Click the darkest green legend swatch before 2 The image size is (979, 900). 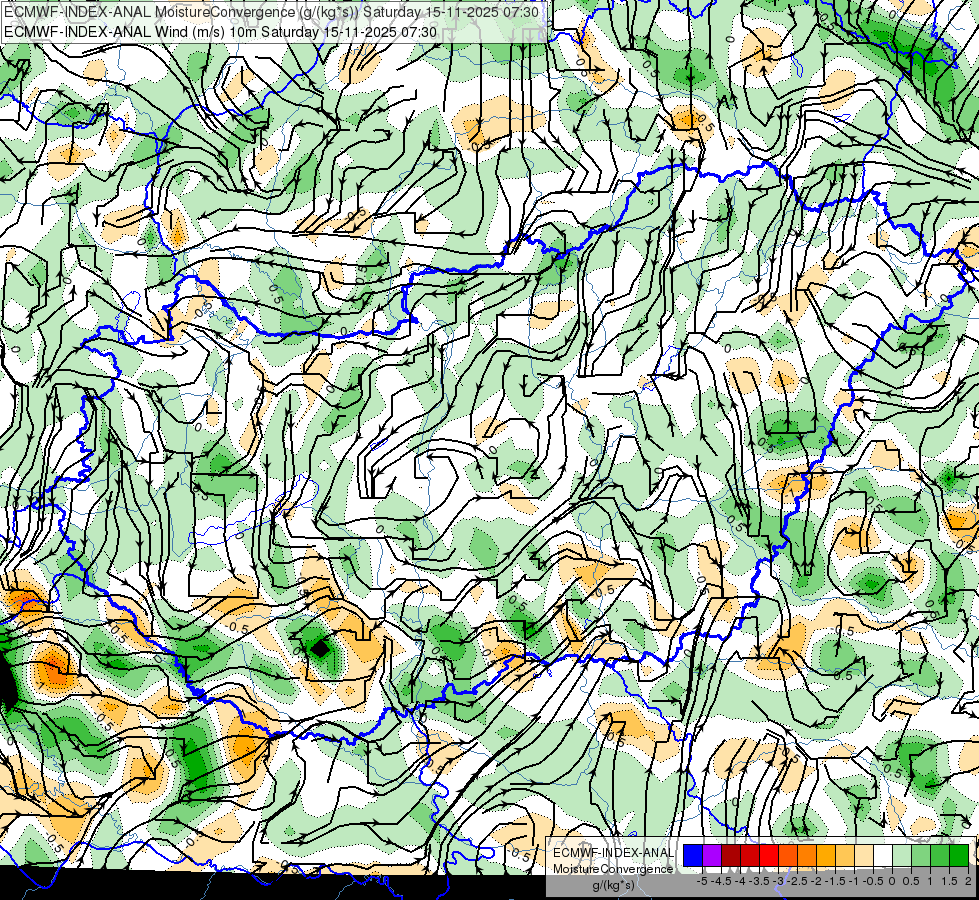(958, 855)
